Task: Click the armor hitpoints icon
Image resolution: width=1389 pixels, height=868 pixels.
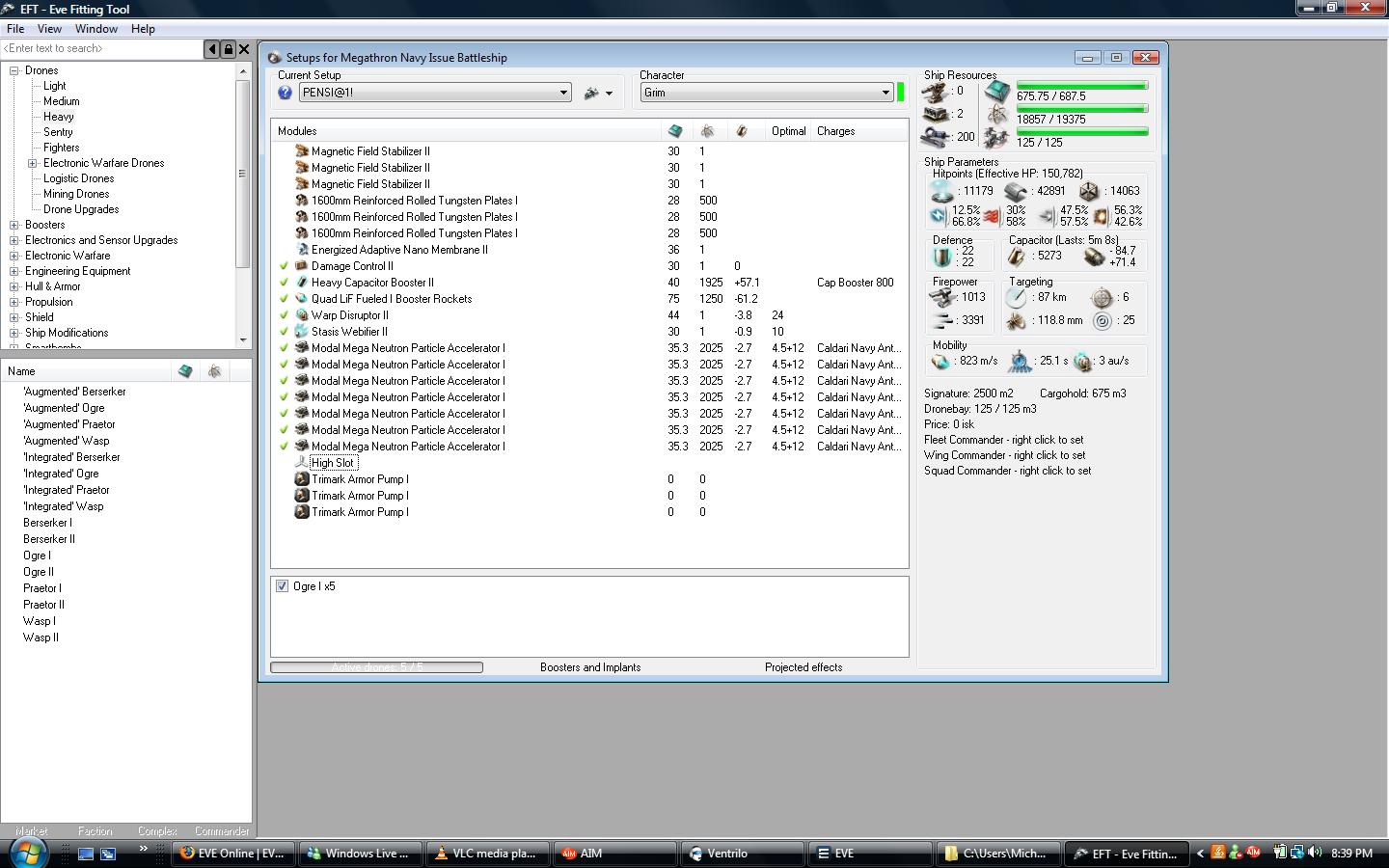Action: pos(1016,191)
